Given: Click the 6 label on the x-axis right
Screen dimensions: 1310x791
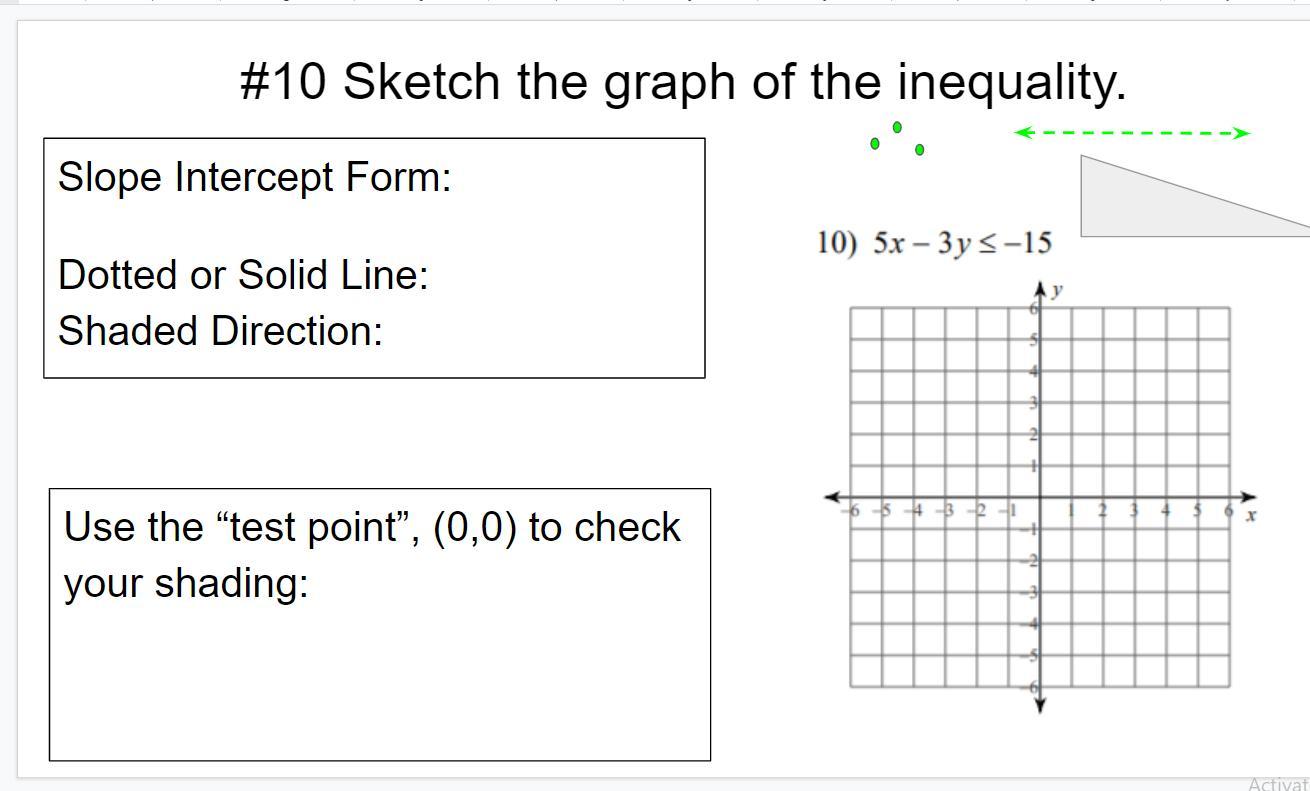Looking at the screenshot, I should pos(1228,510).
